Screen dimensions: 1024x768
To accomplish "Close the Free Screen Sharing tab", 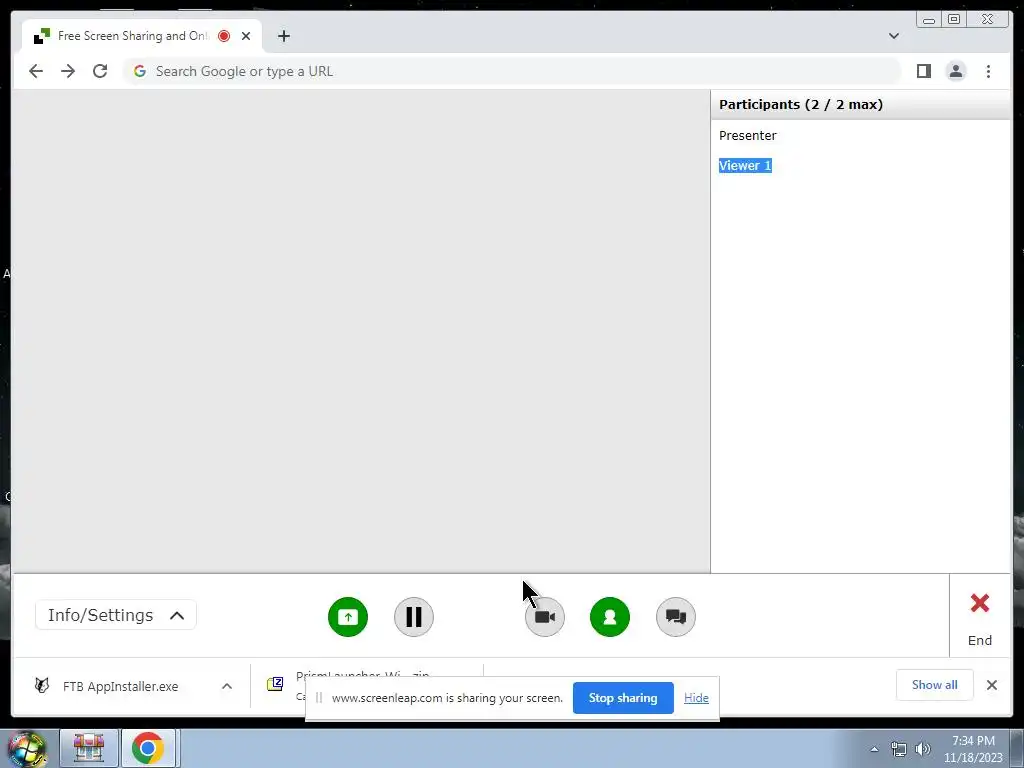I will (246, 36).
